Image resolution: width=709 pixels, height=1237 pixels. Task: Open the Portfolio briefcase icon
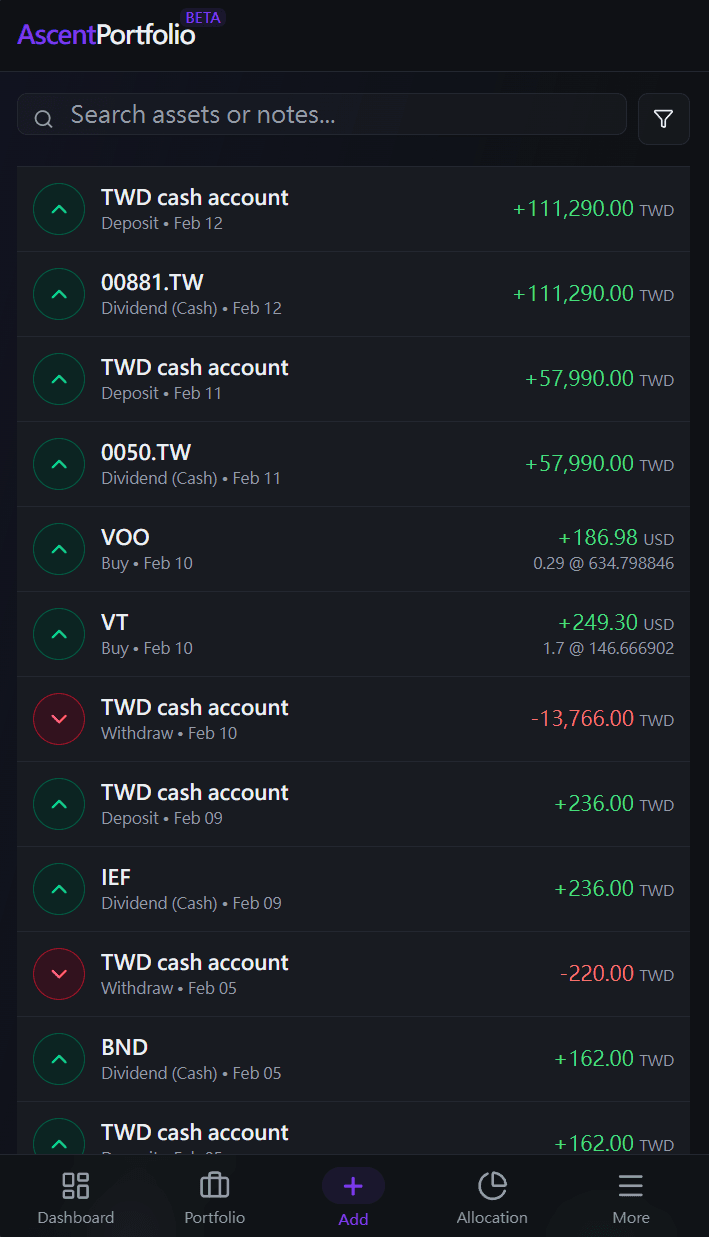(x=214, y=1186)
